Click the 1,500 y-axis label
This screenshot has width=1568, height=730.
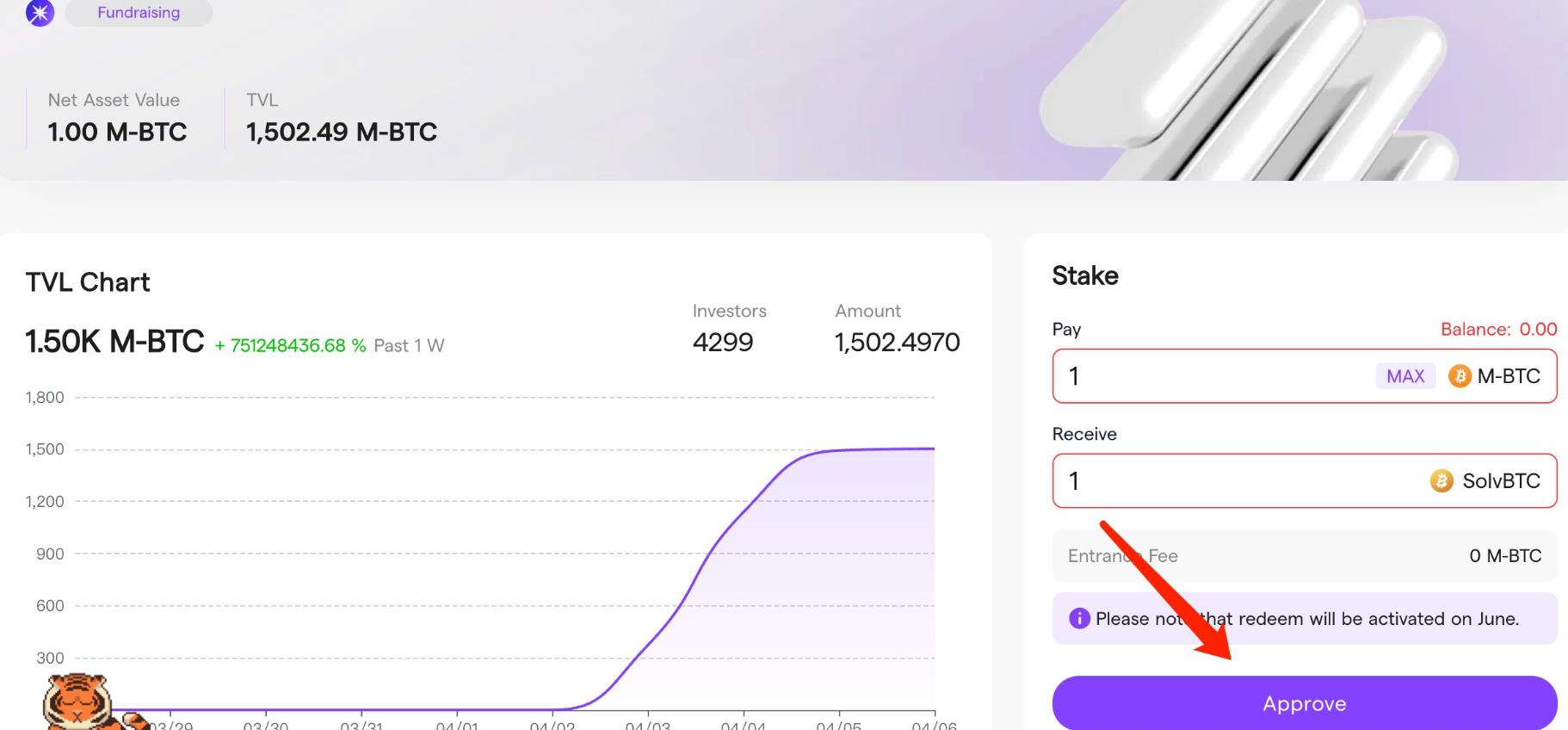45,449
